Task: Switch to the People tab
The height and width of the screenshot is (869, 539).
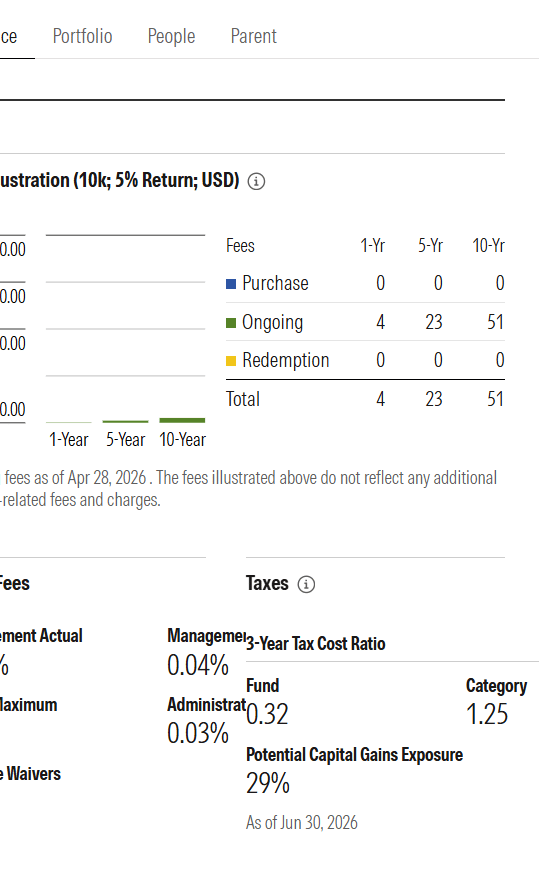Action: tap(171, 37)
